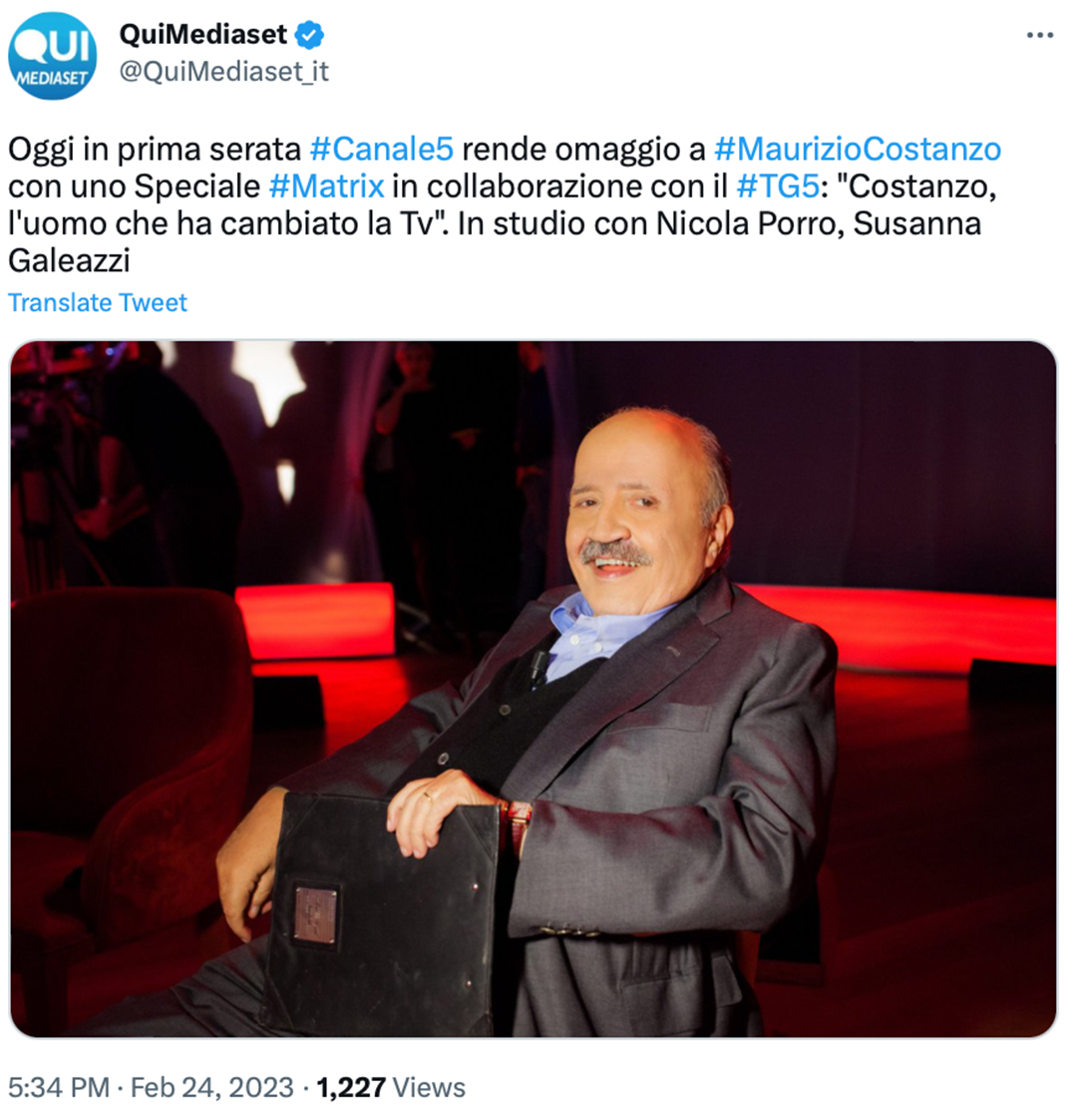Image resolution: width=1077 pixels, height=1120 pixels.
Task: Open the QuiMediaset profile avatar logo
Action: [x=52, y=56]
